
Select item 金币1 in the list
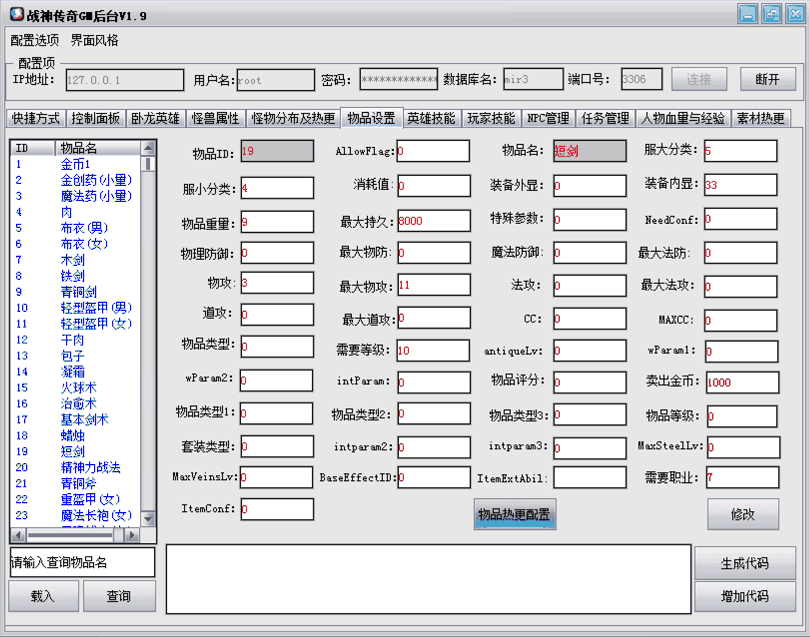click(75, 164)
